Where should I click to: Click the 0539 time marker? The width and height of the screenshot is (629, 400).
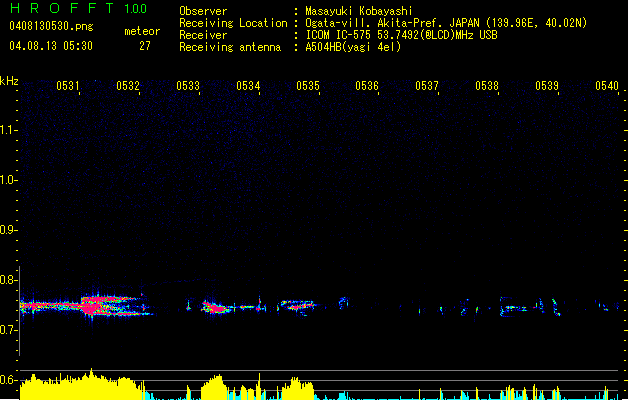click(x=547, y=86)
